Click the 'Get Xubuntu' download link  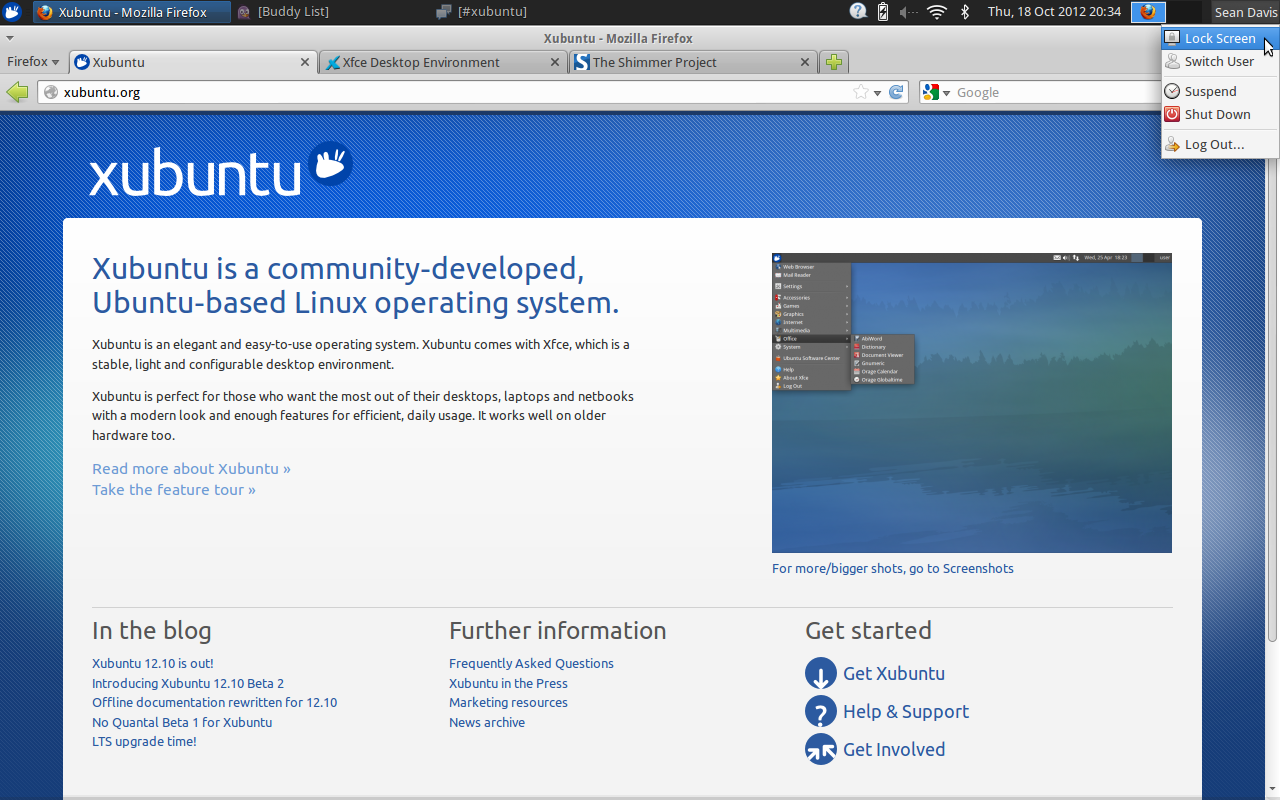tap(893, 673)
